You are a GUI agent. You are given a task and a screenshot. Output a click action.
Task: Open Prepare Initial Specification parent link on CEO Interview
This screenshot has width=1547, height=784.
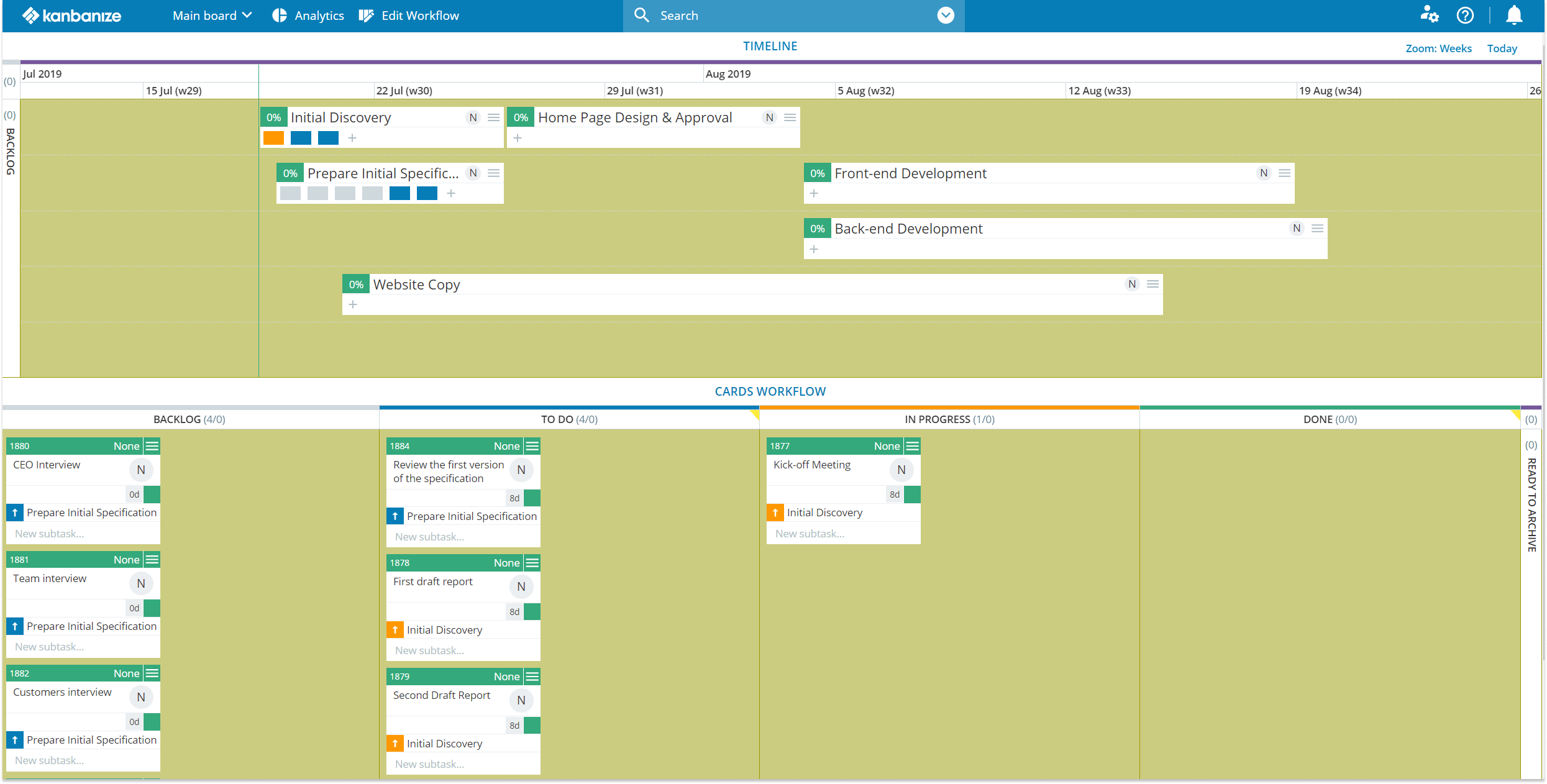(x=91, y=513)
